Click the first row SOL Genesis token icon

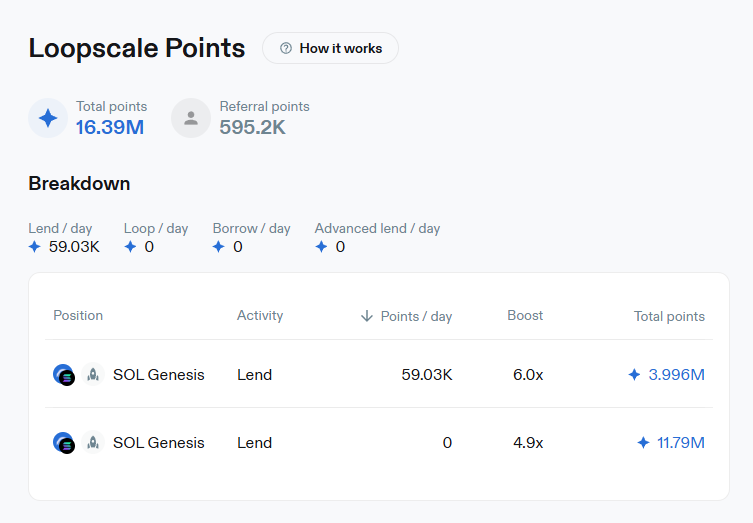pos(64,375)
